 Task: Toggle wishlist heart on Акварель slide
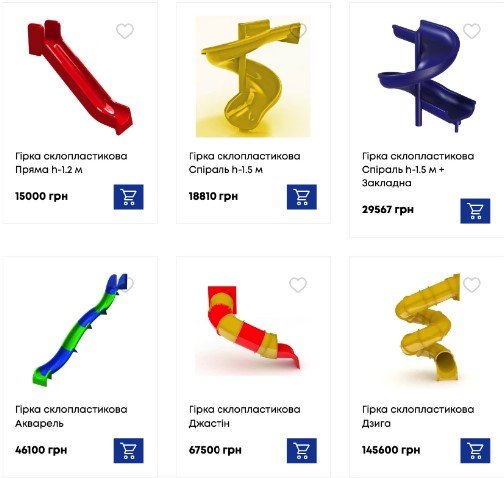click(x=125, y=285)
